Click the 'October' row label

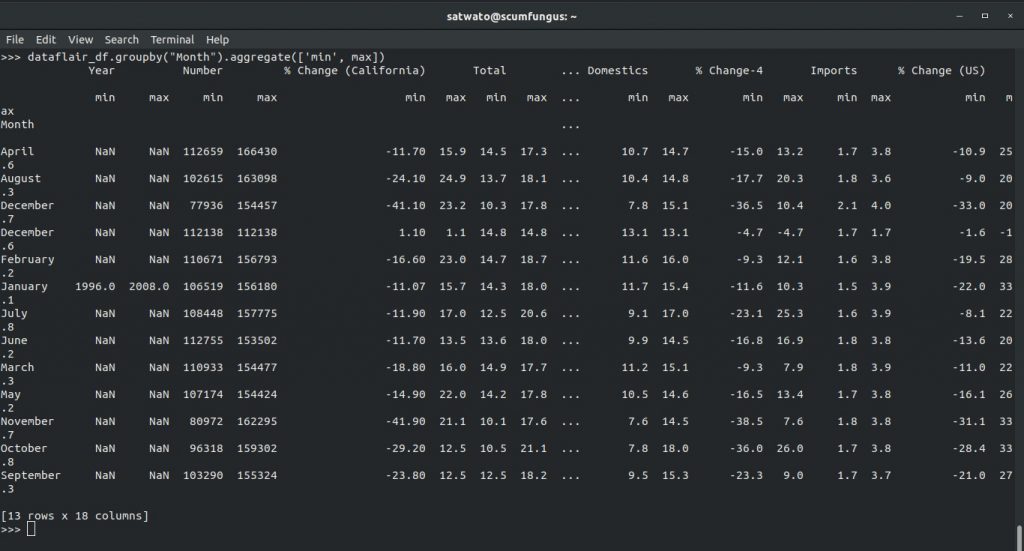coord(24,448)
